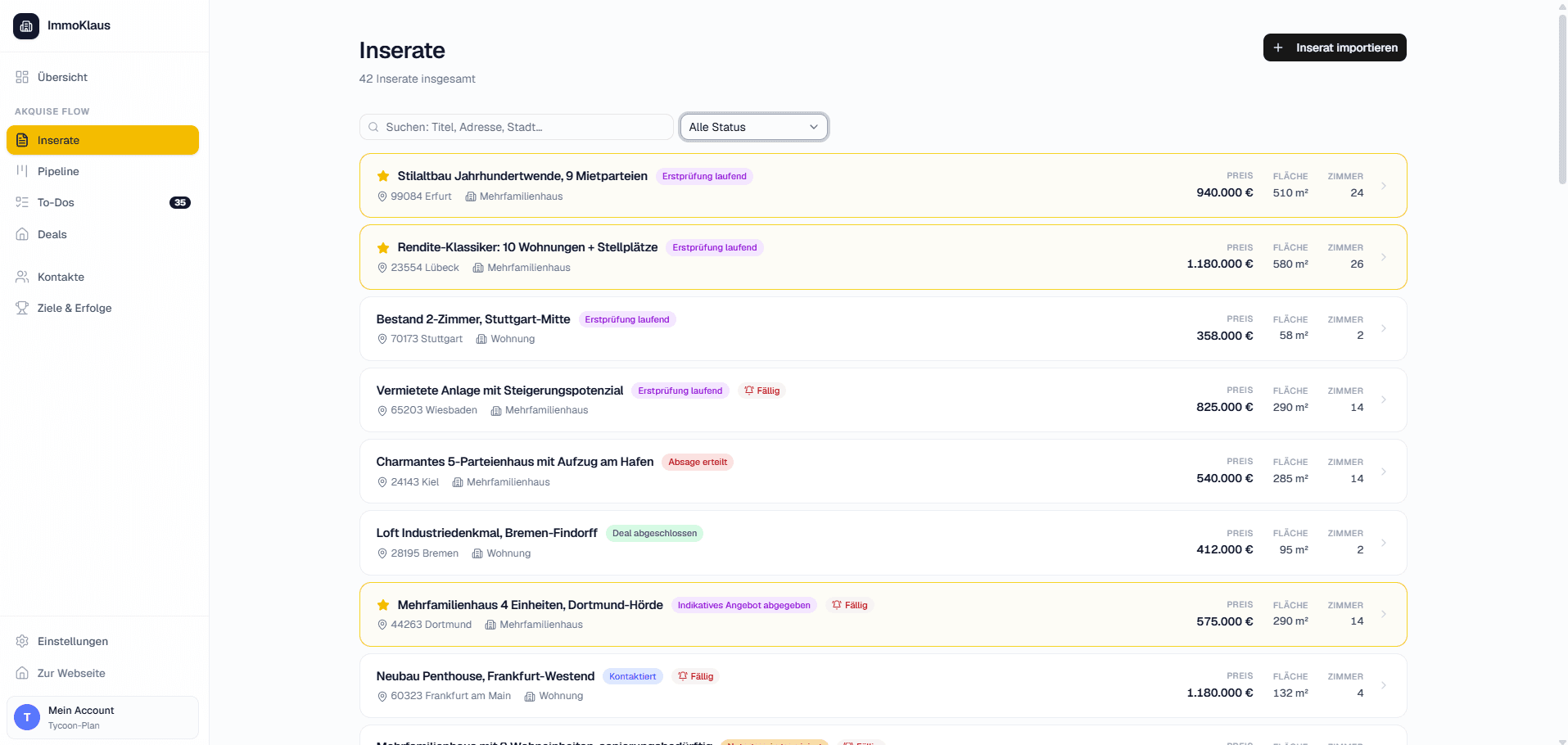Go to Zur Webseite link
Screen dimensions: 1568x745
point(103,673)
